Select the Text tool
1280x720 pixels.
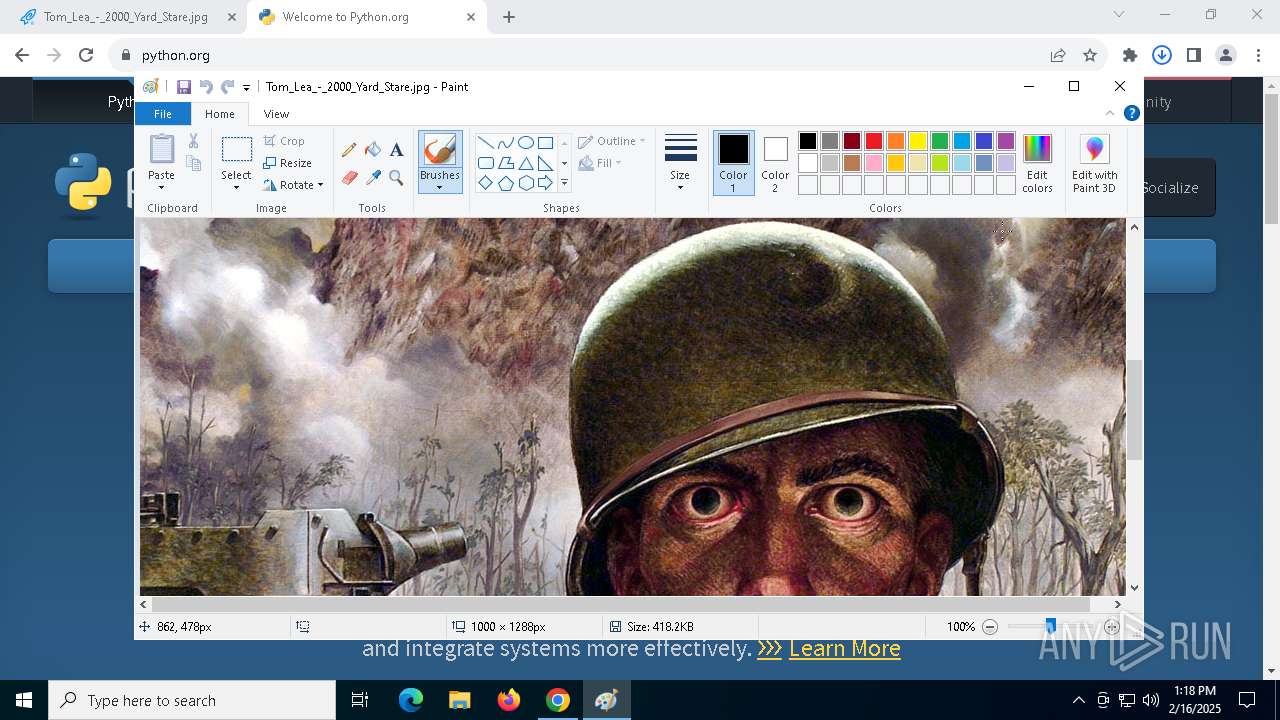(x=396, y=150)
